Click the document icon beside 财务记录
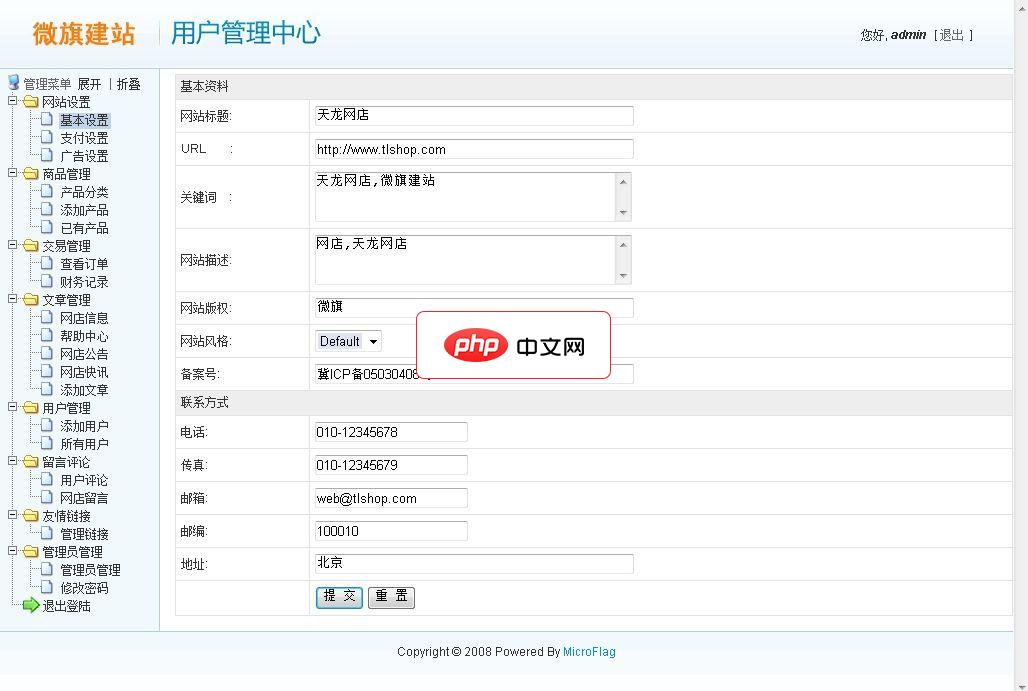The height and width of the screenshot is (691, 1028). (x=48, y=282)
